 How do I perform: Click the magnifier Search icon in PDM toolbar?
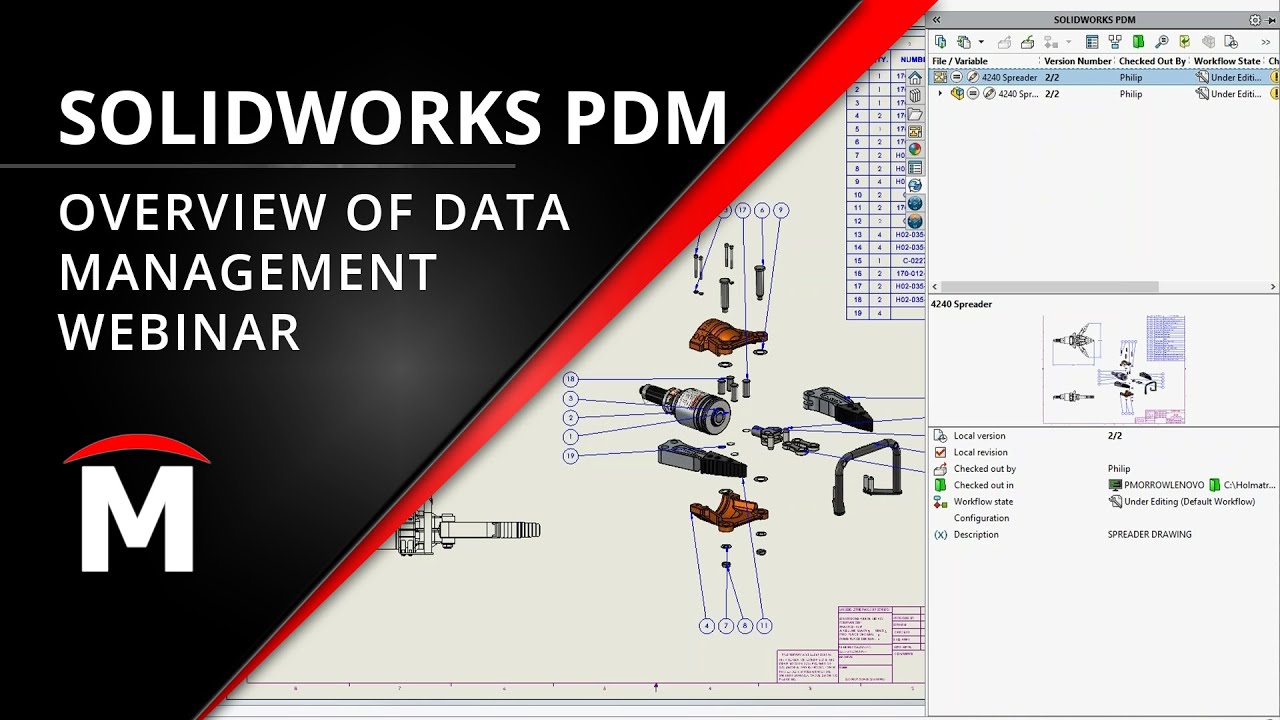[1161, 42]
